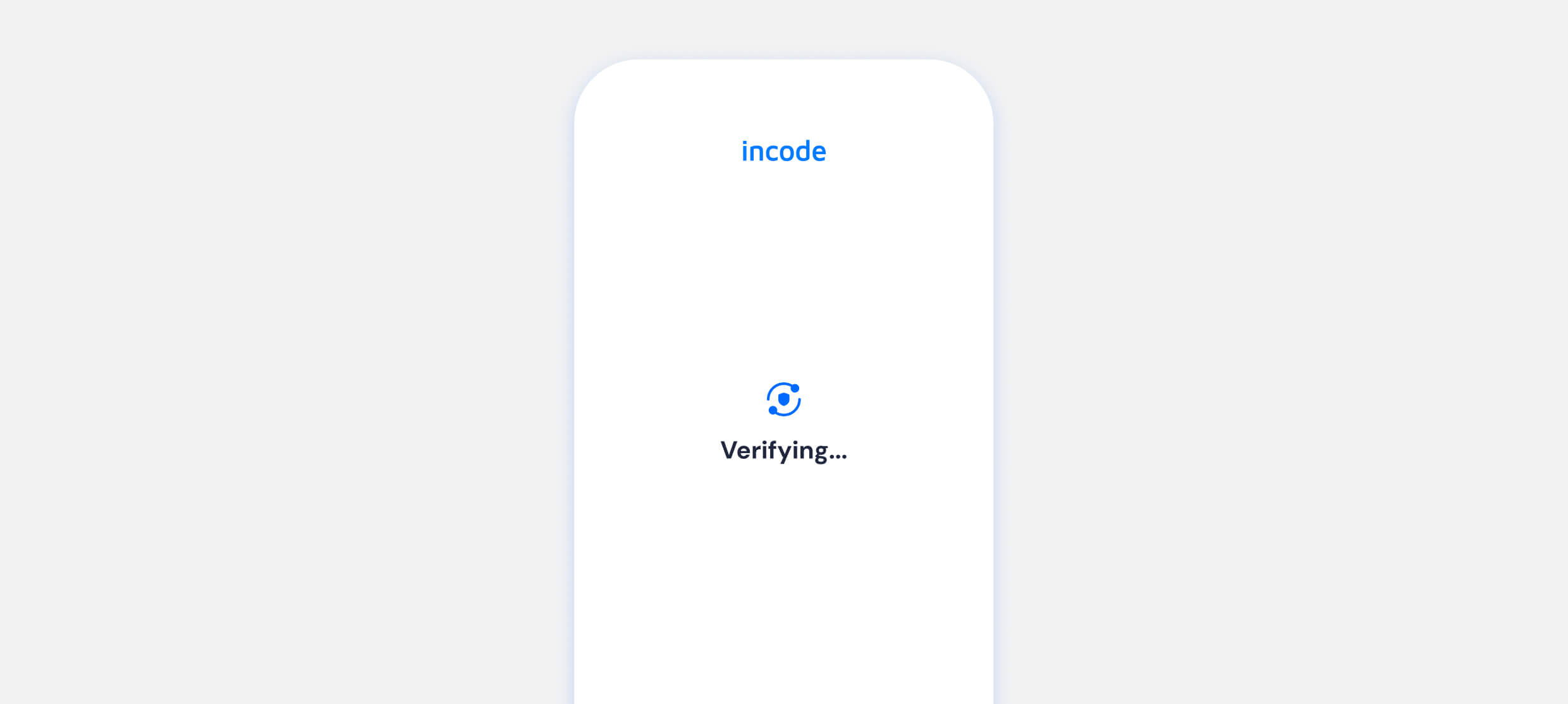Click the "Verifying..." status text
This screenshot has width=1568, height=704.
pyautogui.click(x=784, y=451)
